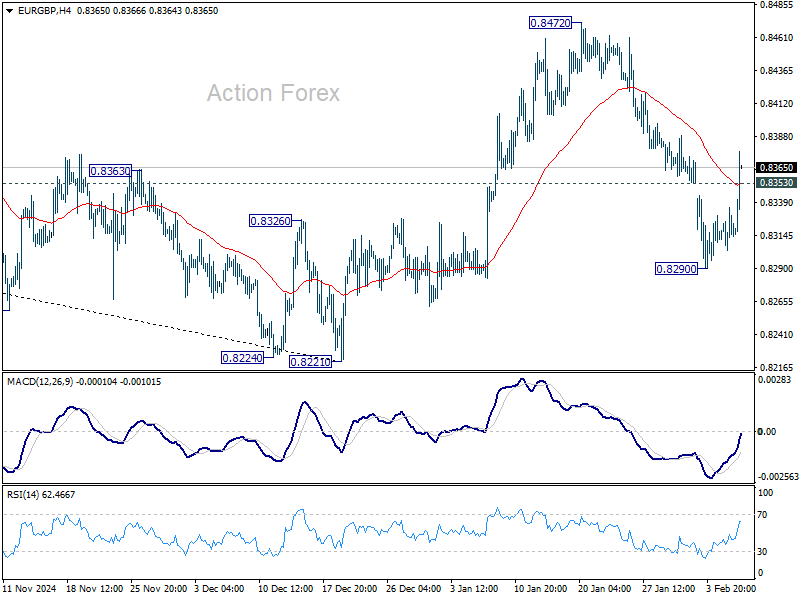800x600 pixels.
Task: Click the 25 Nov 20:00 time label
Action: click(x=158, y=588)
